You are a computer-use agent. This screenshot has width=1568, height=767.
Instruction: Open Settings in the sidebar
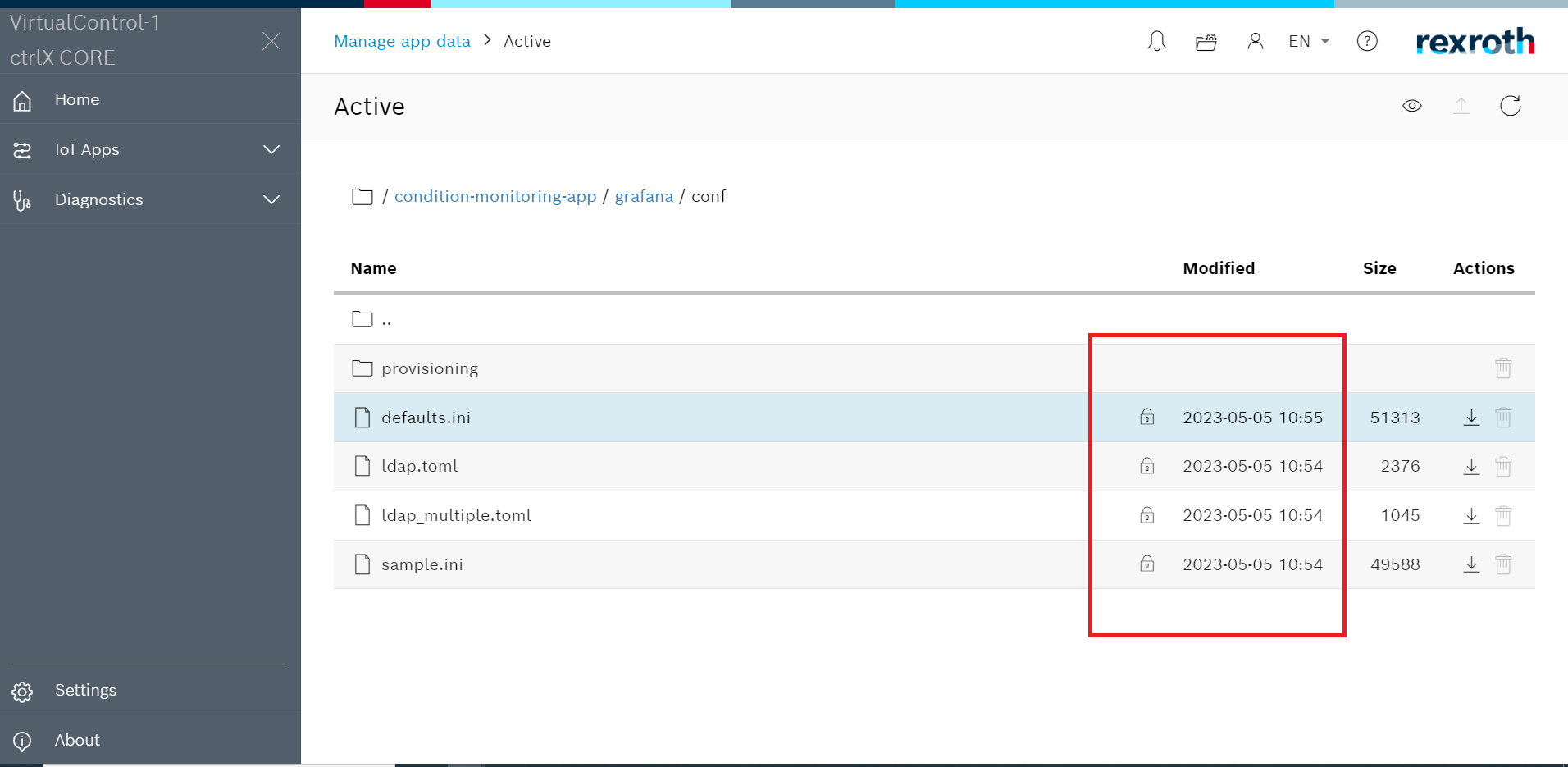(x=85, y=690)
